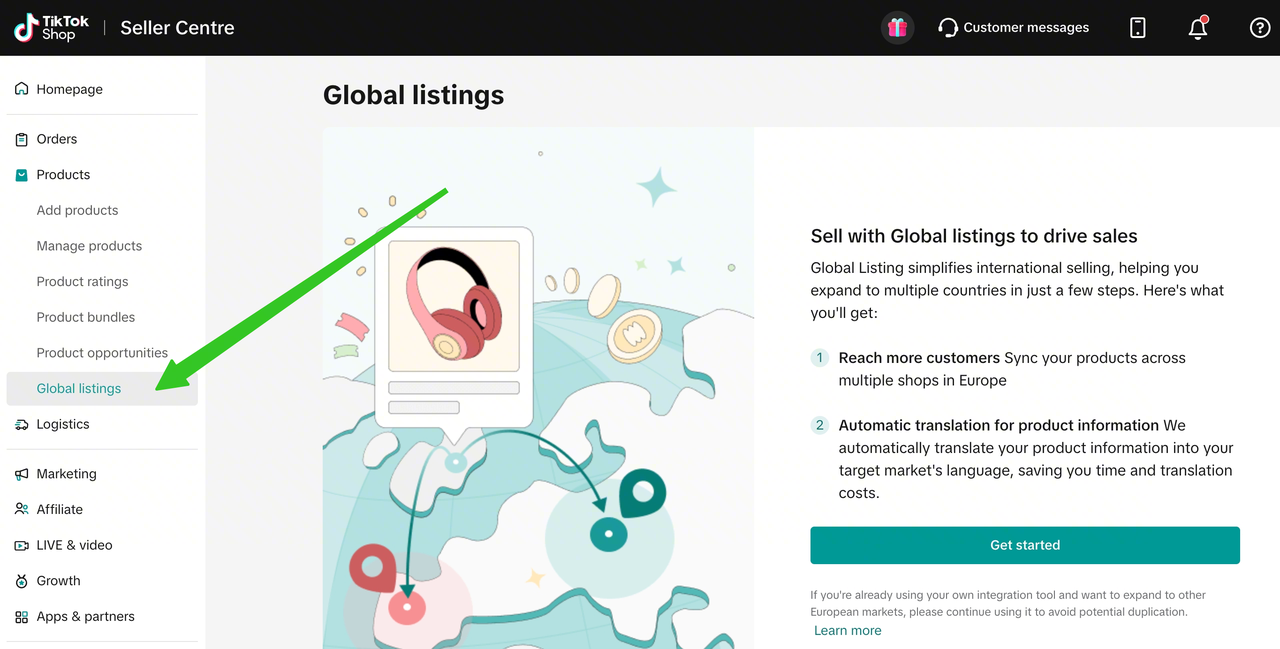
Task: Click the Global listings page heading
Action: click(x=413, y=95)
